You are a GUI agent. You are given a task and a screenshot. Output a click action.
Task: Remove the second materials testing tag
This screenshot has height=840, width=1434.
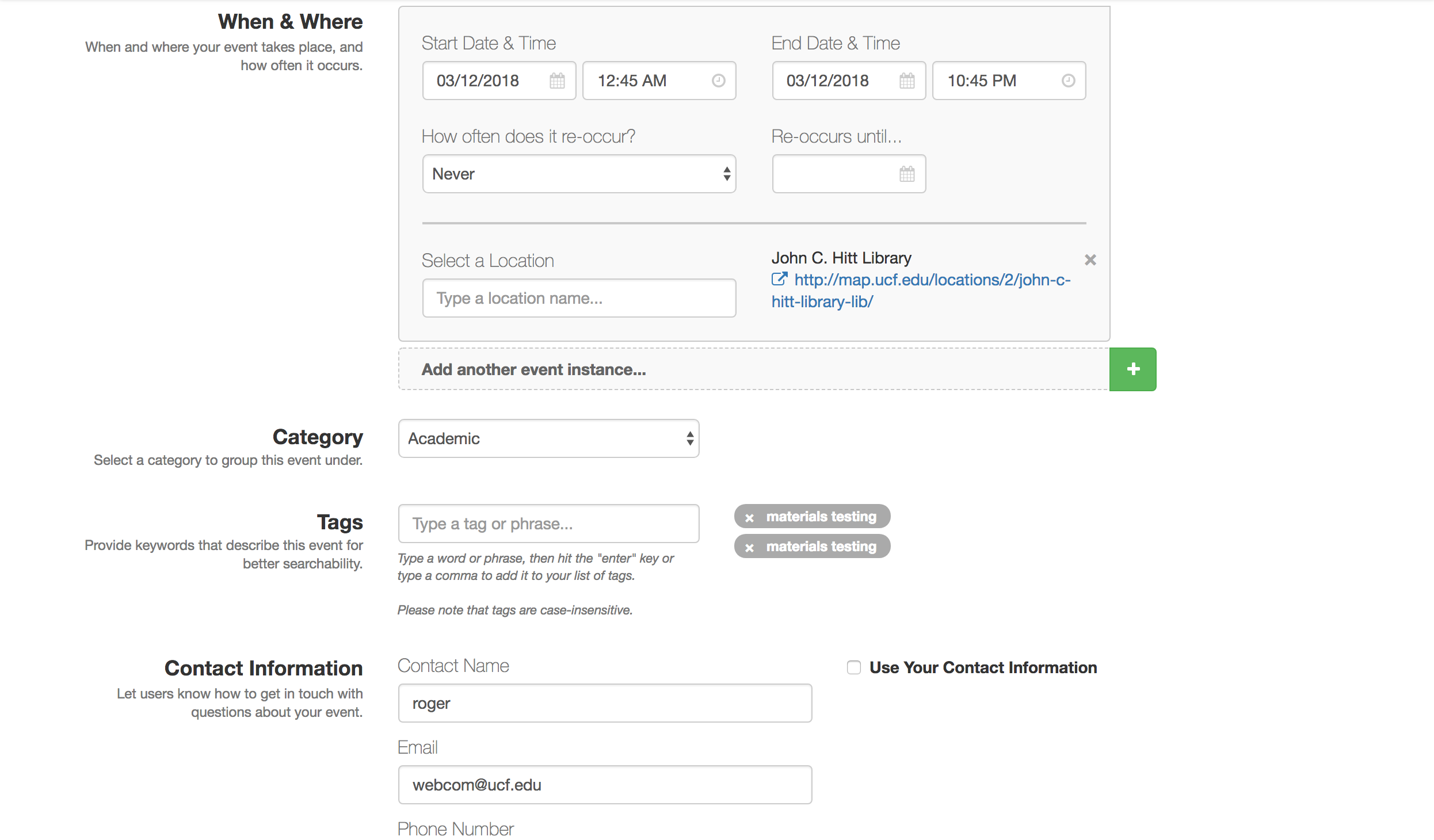(749, 548)
